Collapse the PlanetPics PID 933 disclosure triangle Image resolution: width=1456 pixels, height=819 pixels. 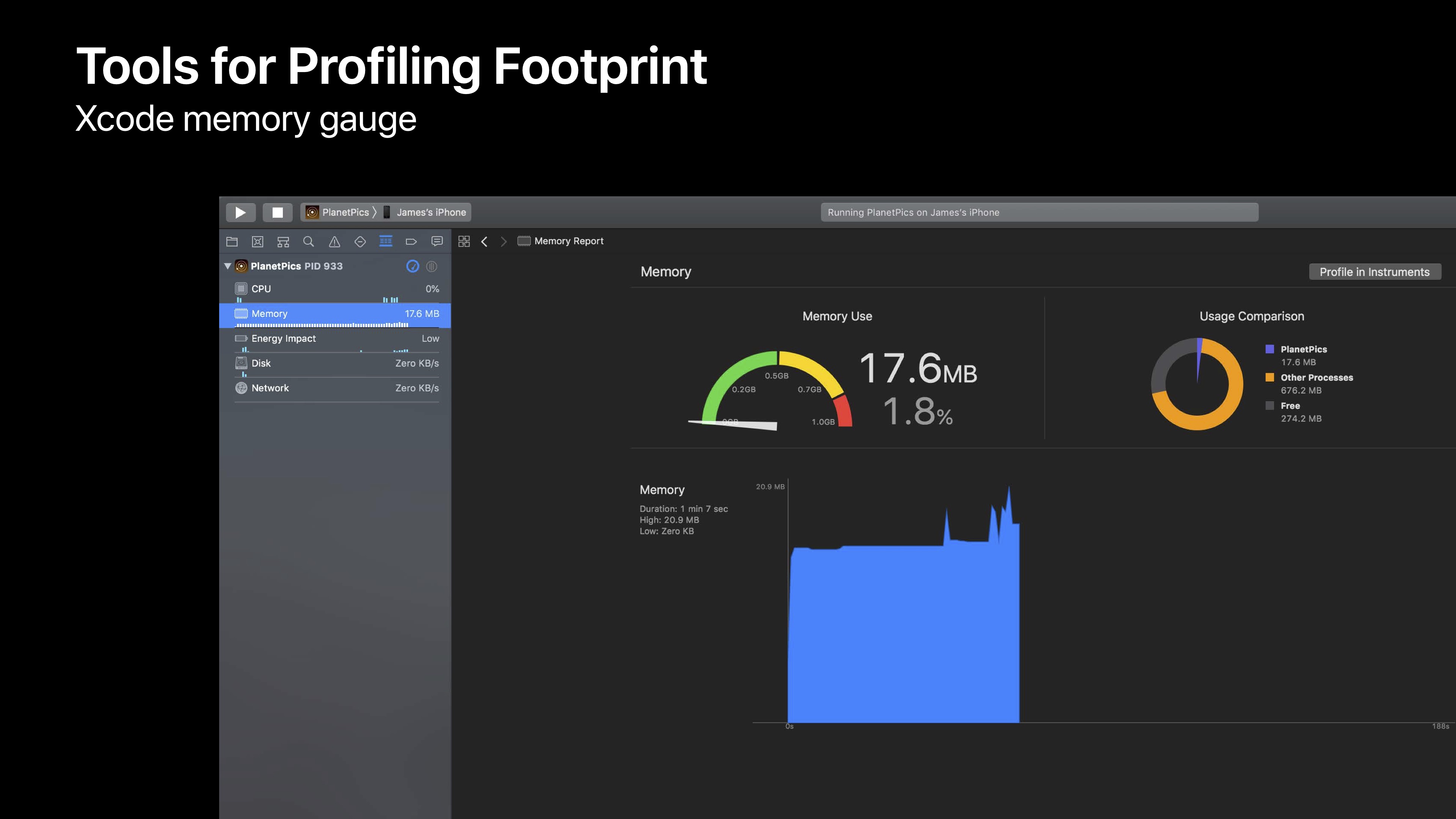tap(228, 266)
